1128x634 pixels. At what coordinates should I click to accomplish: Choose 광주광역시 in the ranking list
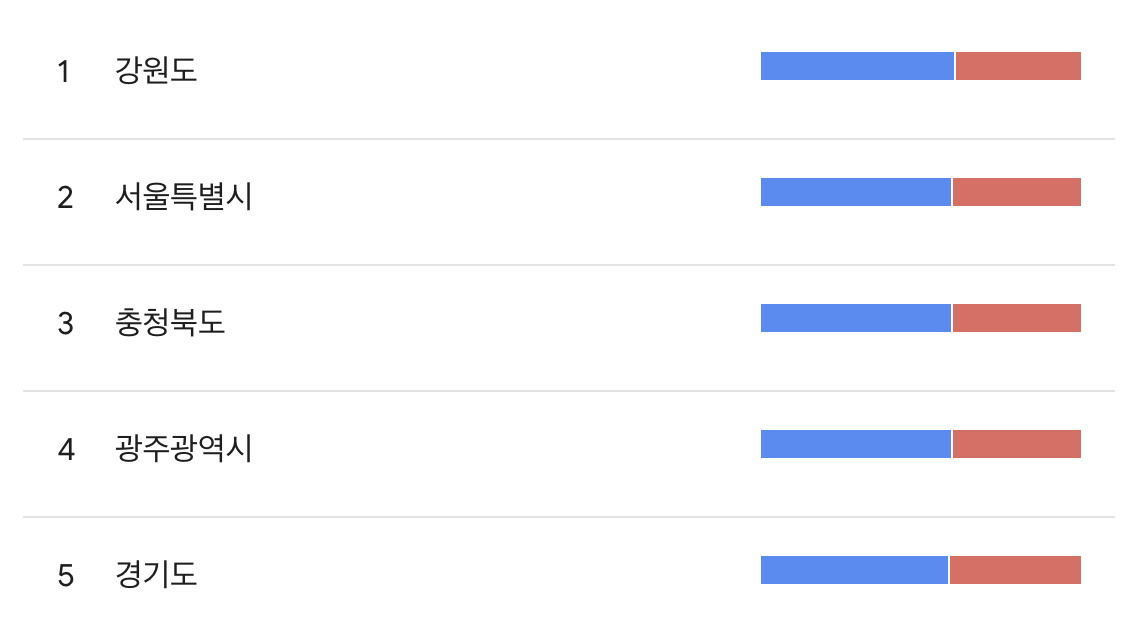click(184, 450)
